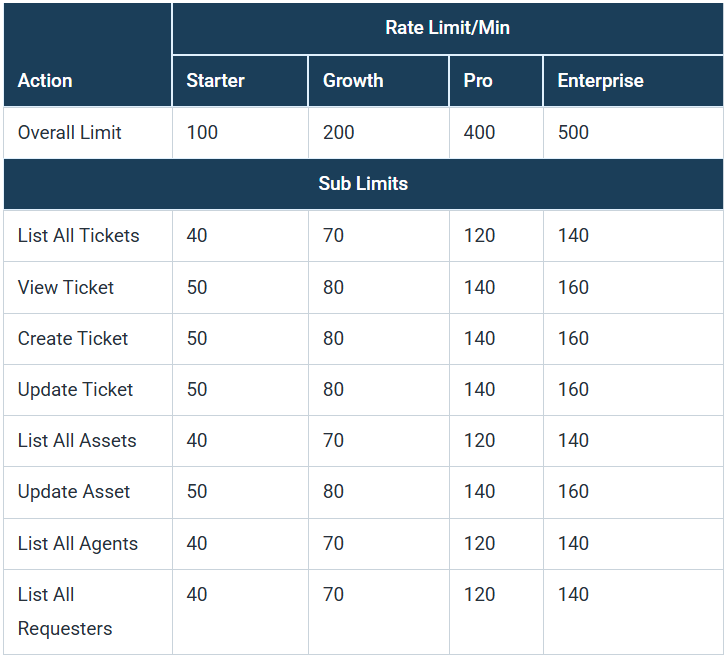Click the List All Requesters row label

(65, 611)
